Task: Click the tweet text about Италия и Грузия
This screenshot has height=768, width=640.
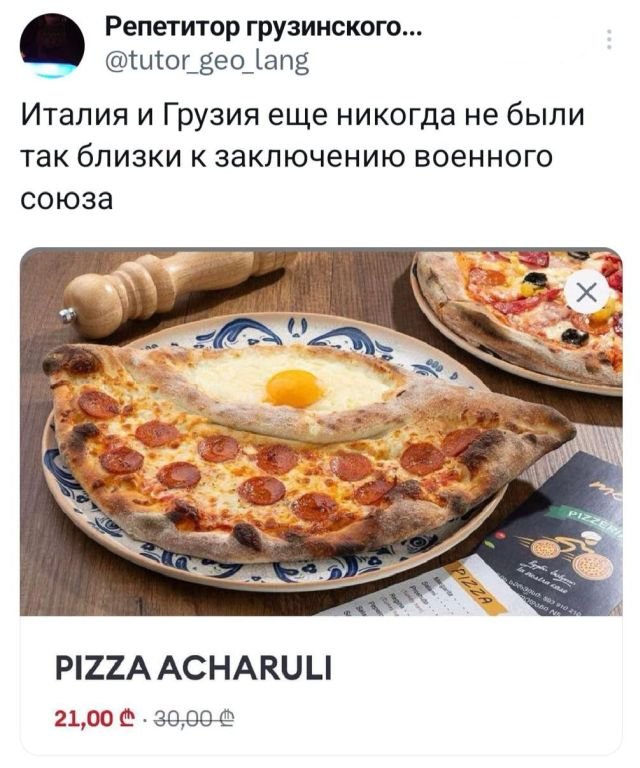Action: tap(302, 157)
